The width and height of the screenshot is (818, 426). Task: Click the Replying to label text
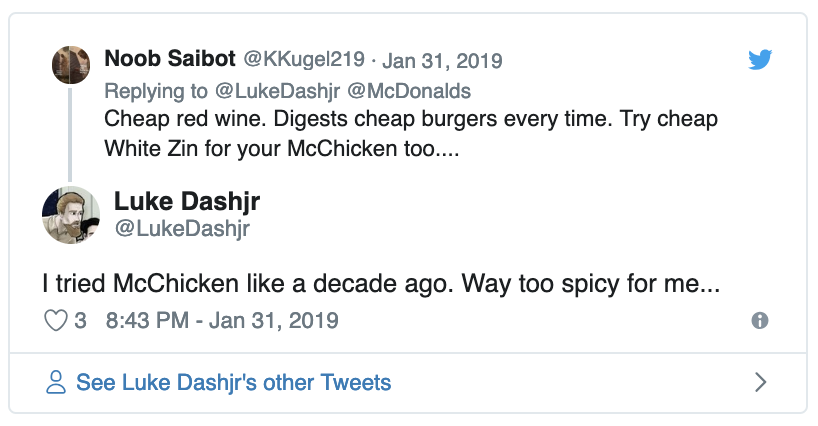click(156, 91)
